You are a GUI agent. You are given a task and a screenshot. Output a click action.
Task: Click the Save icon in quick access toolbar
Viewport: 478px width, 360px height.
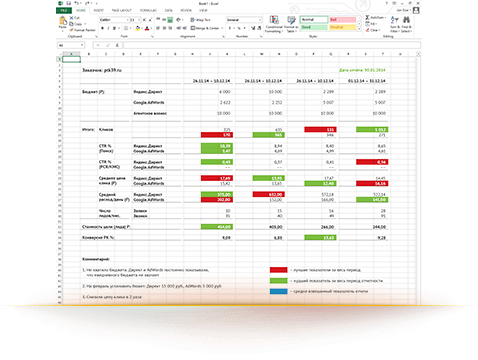point(69,3)
